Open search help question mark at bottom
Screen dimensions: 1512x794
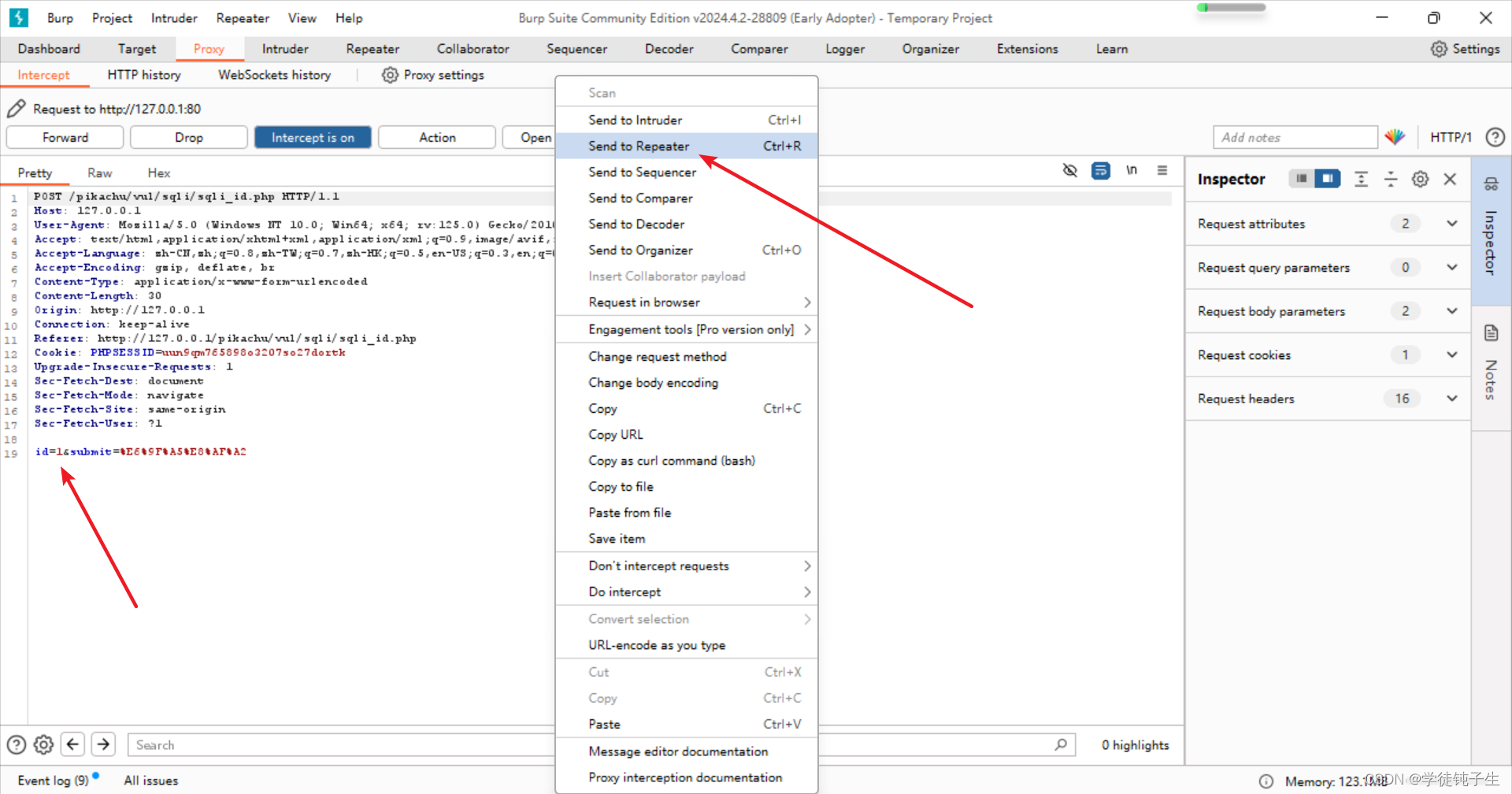pyautogui.click(x=17, y=744)
